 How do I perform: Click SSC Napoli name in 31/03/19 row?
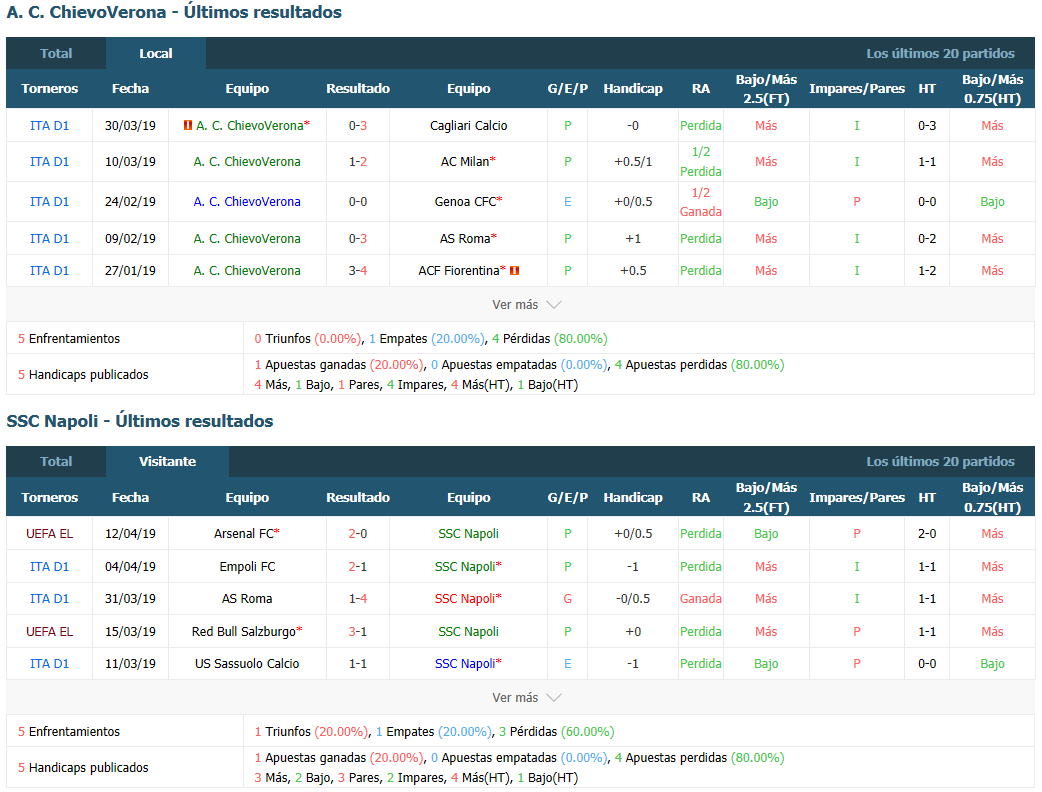[465, 599]
